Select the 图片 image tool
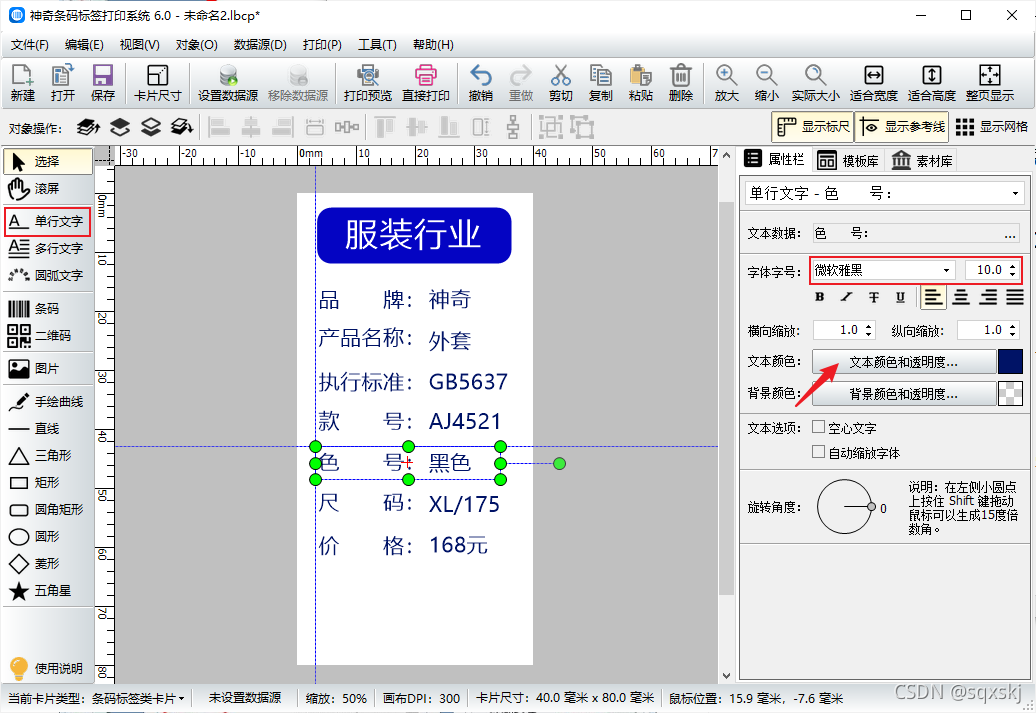Screen dimensions: 1036x713 coord(47,368)
